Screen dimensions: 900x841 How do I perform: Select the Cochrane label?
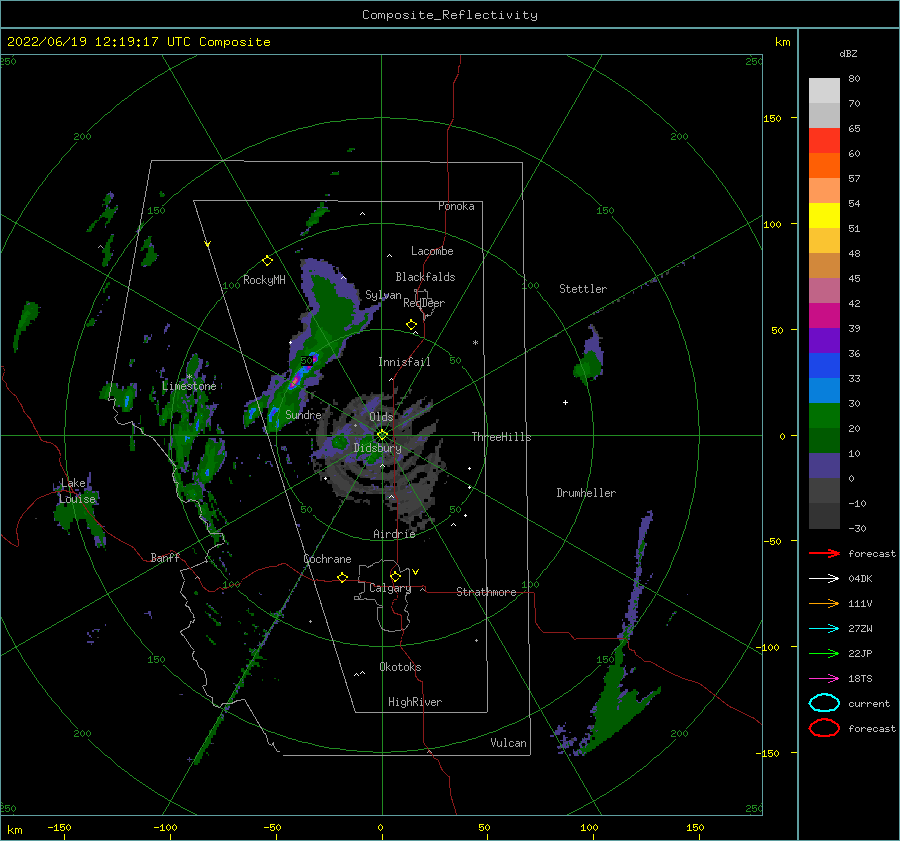coord(327,559)
